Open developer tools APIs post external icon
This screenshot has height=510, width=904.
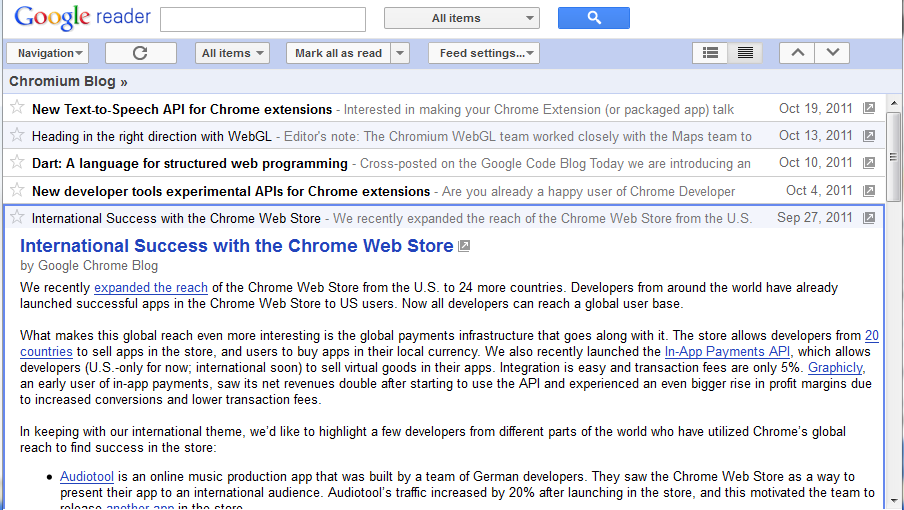click(869, 191)
